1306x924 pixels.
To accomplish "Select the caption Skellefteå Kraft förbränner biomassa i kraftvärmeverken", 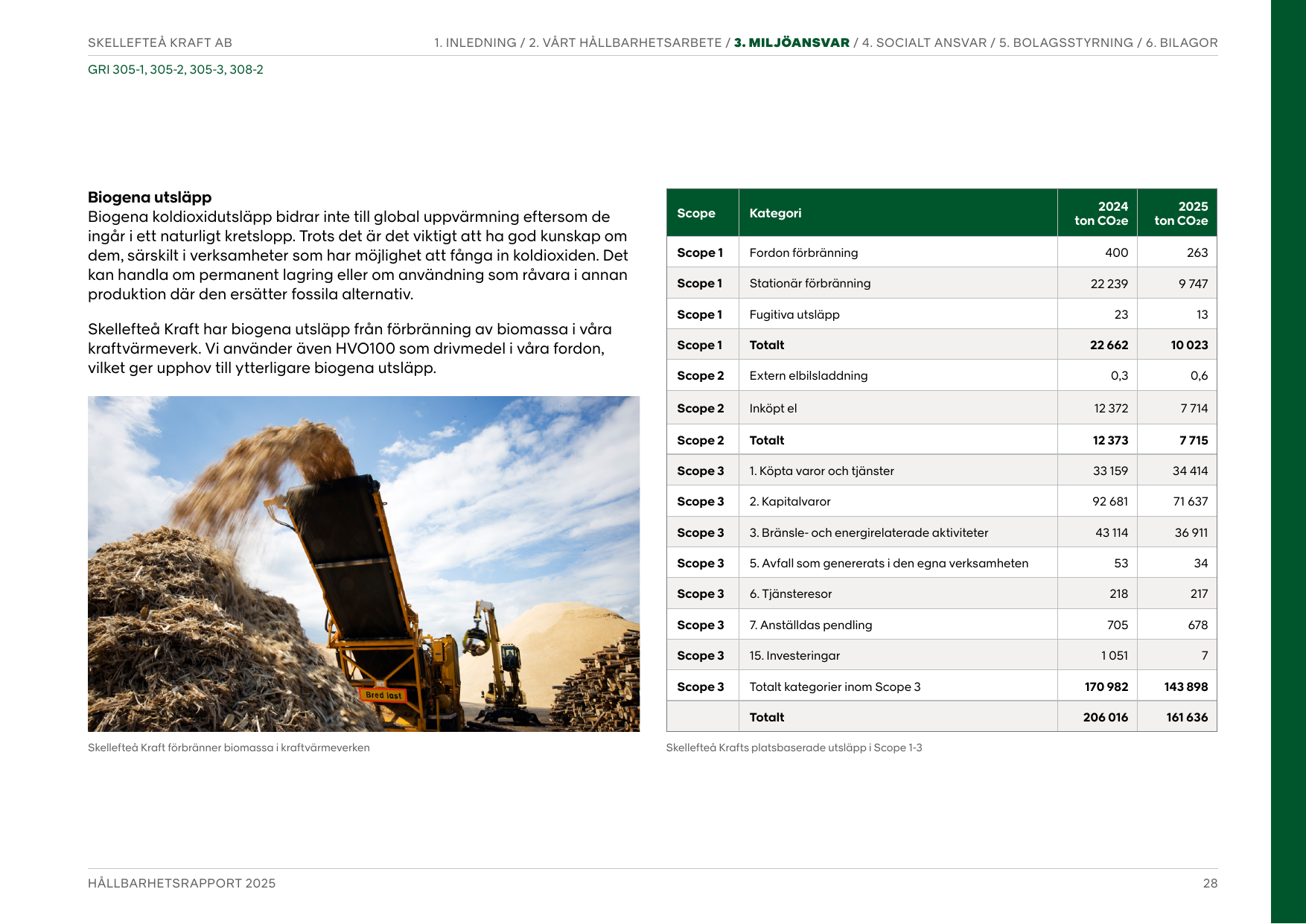I will (229, 748).
